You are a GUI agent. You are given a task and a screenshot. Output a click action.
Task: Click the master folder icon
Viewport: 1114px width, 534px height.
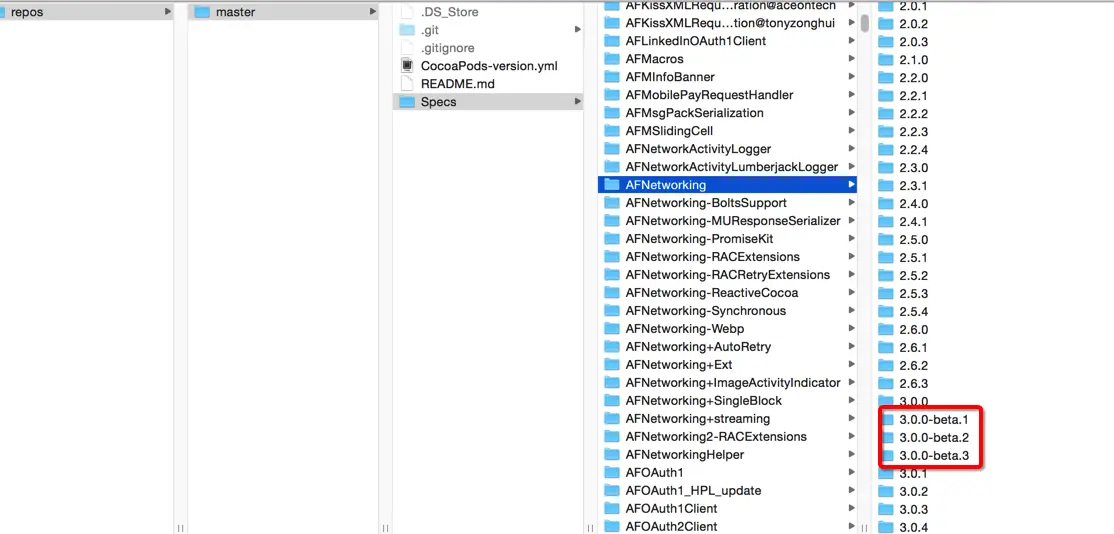pos(202,12)
